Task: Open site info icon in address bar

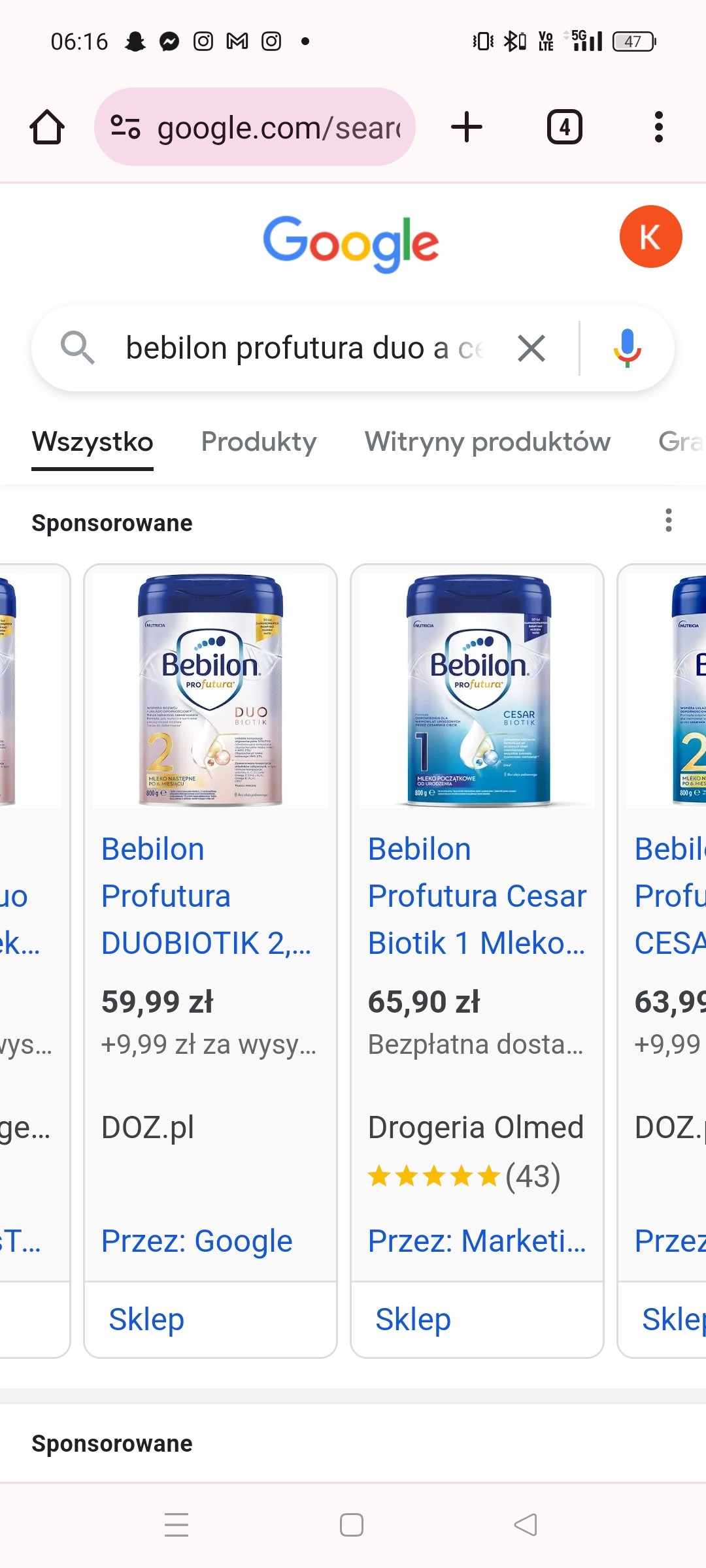Action: (126, 127)
